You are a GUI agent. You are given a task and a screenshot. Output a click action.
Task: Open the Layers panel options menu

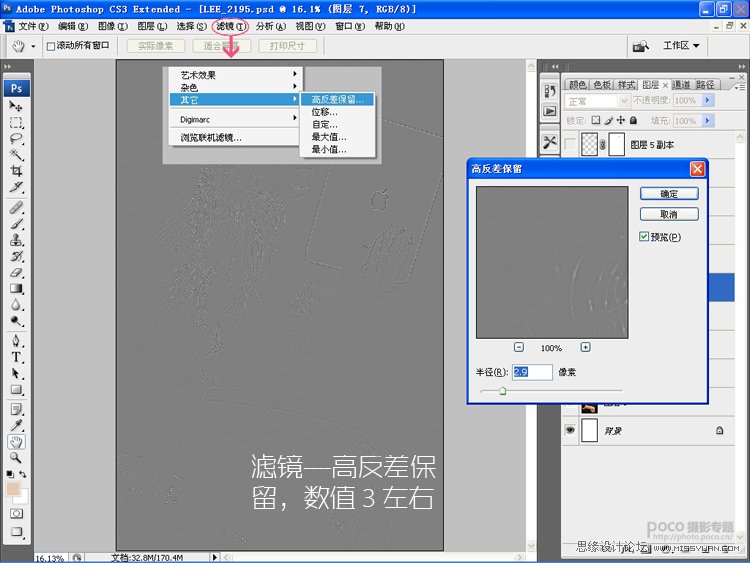[x=739, y=88]
